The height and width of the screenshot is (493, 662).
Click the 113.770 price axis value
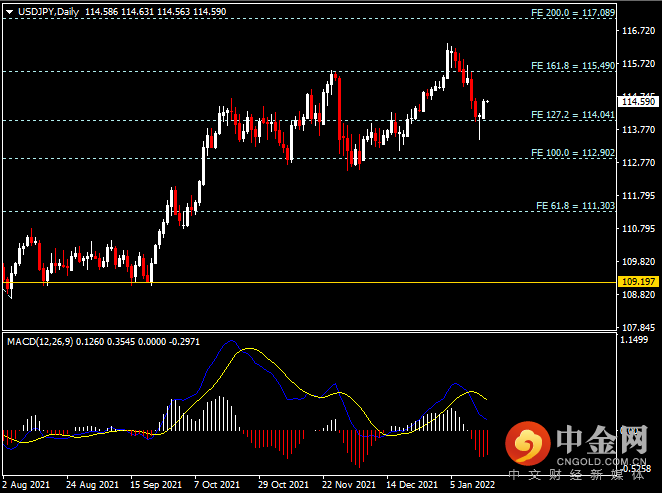pos(639,130)
